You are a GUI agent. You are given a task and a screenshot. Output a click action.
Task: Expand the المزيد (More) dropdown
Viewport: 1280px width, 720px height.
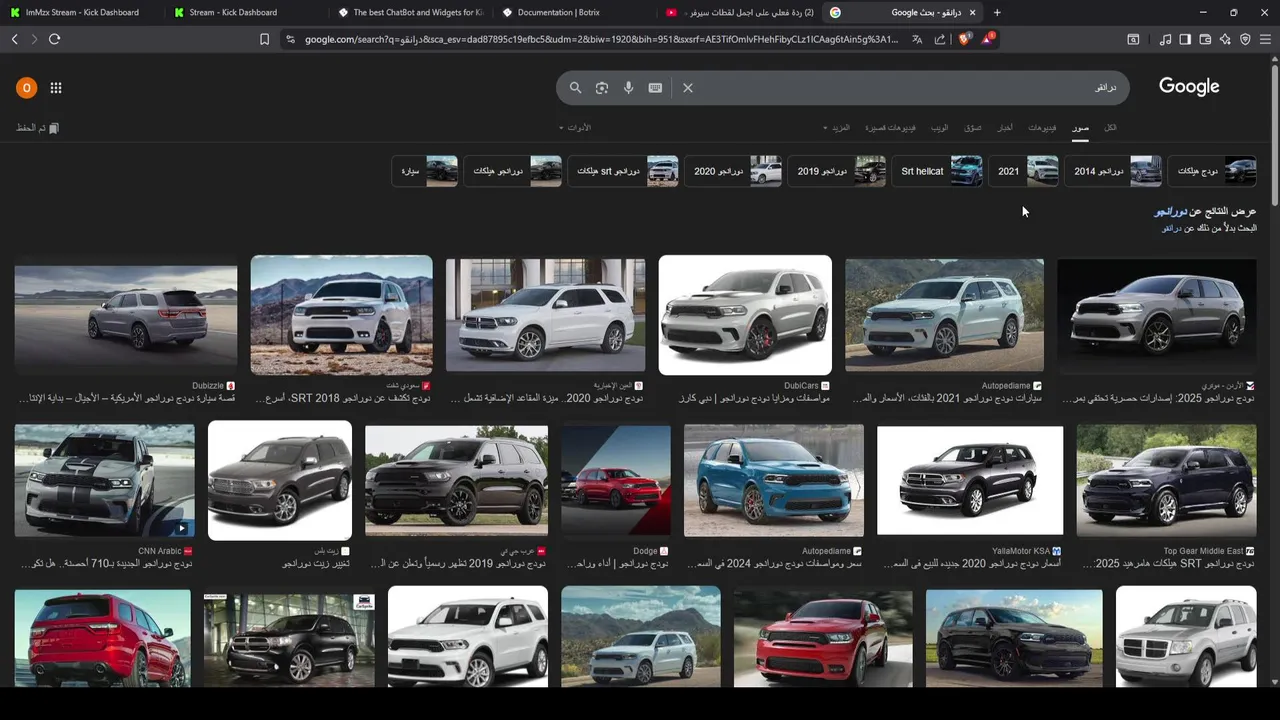coord(837,128)
